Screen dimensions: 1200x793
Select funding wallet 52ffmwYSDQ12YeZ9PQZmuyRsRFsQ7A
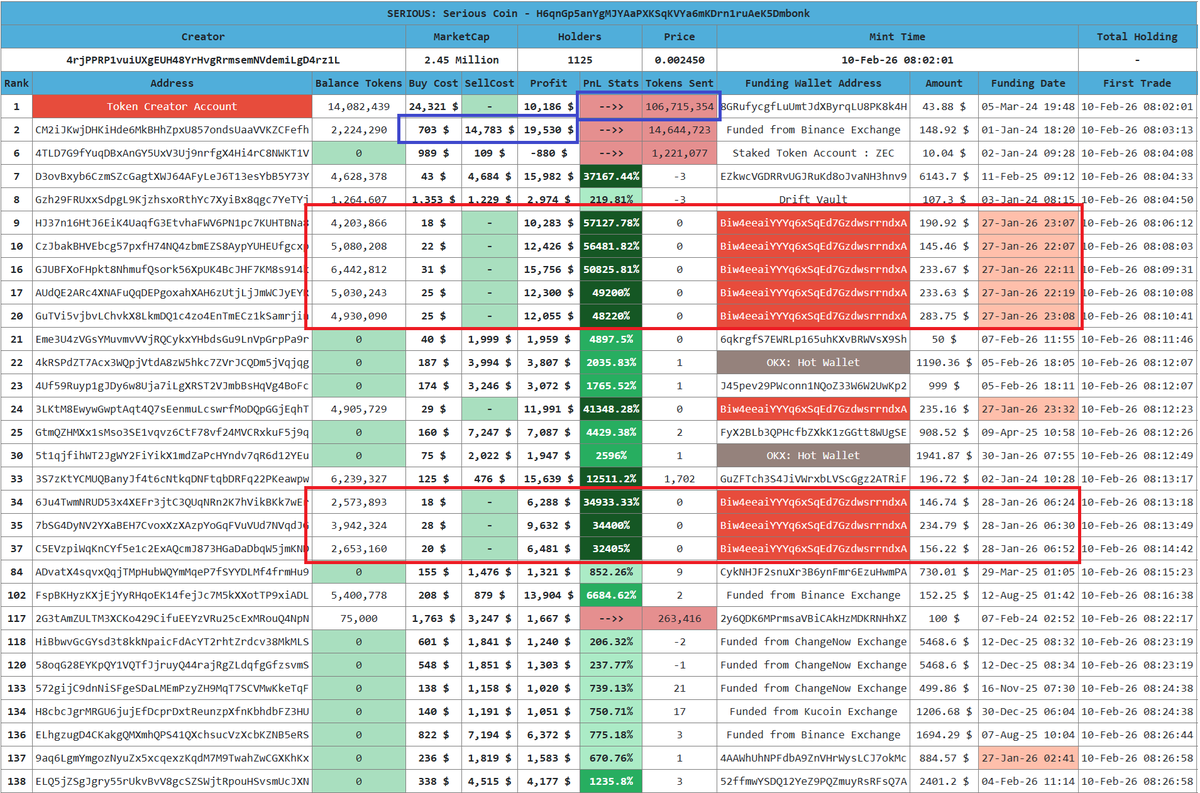(x=812, y=781)
